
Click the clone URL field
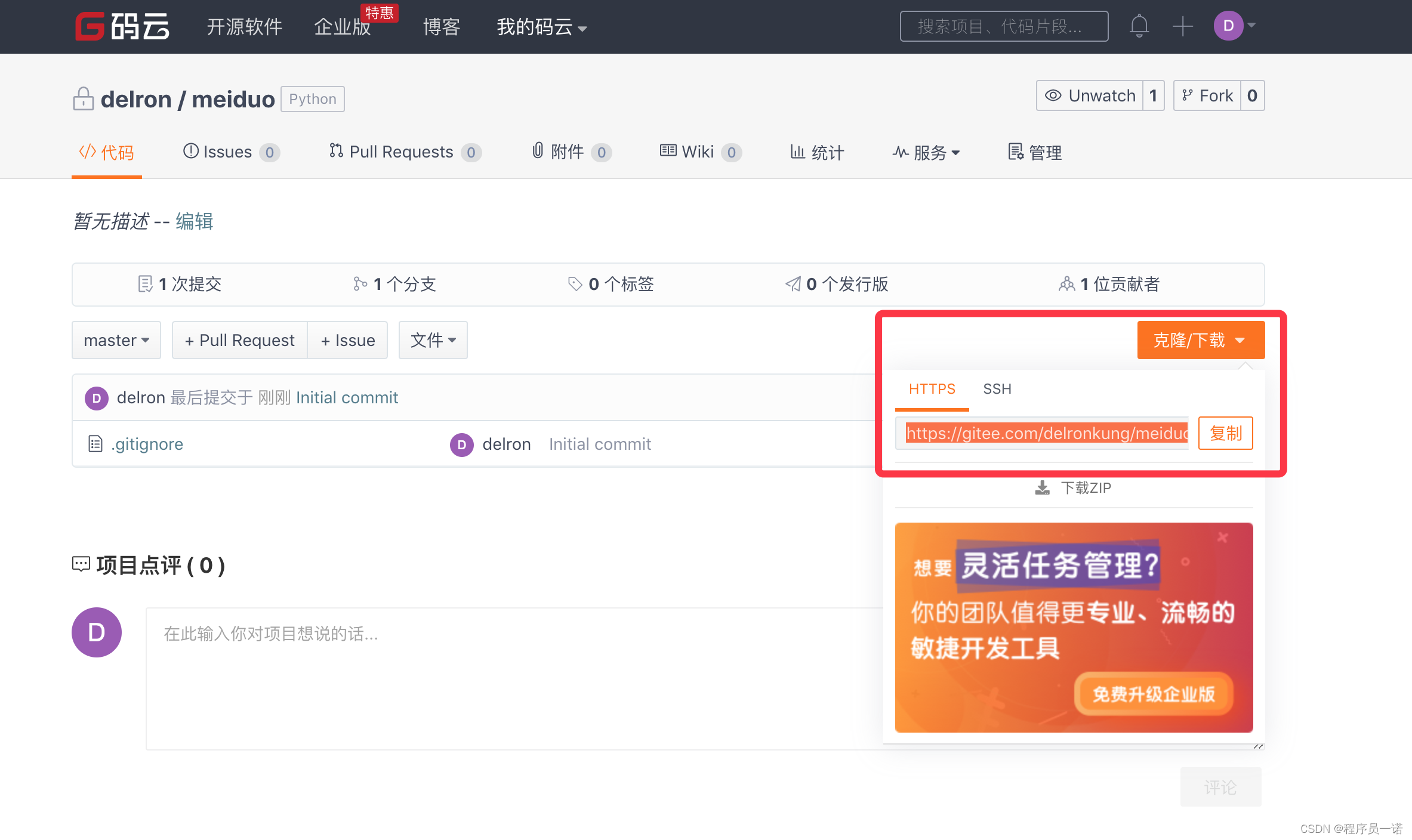pyautogui.click(x=1042, y=433)
